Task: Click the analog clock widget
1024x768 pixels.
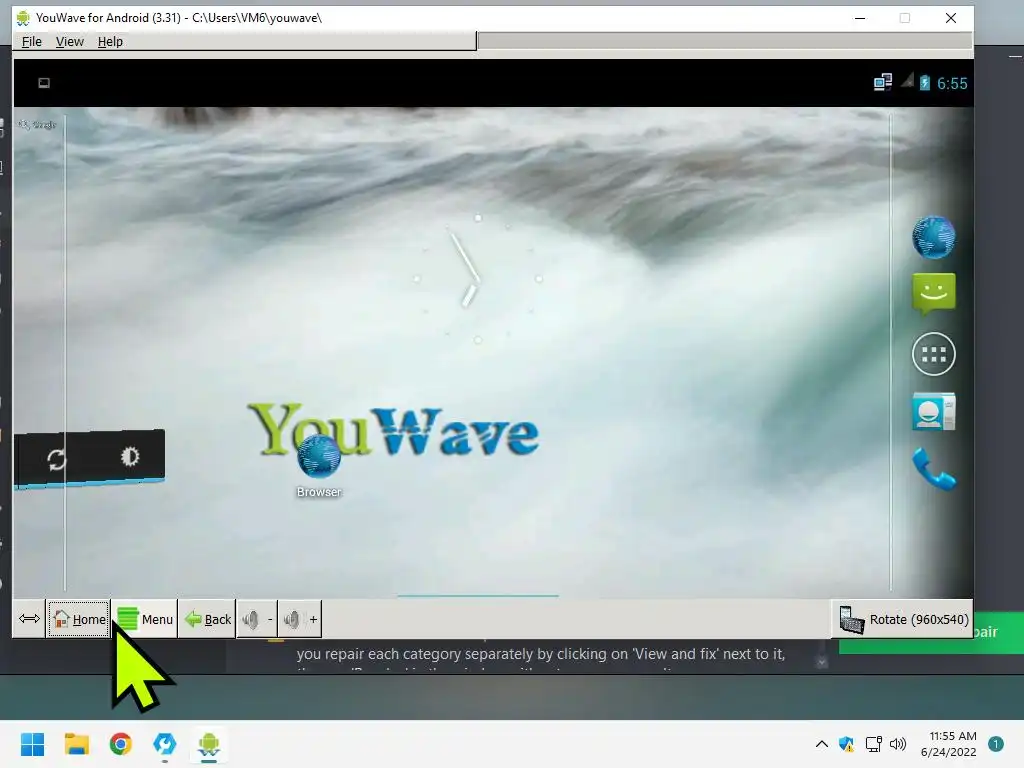Action: [477, 279]
